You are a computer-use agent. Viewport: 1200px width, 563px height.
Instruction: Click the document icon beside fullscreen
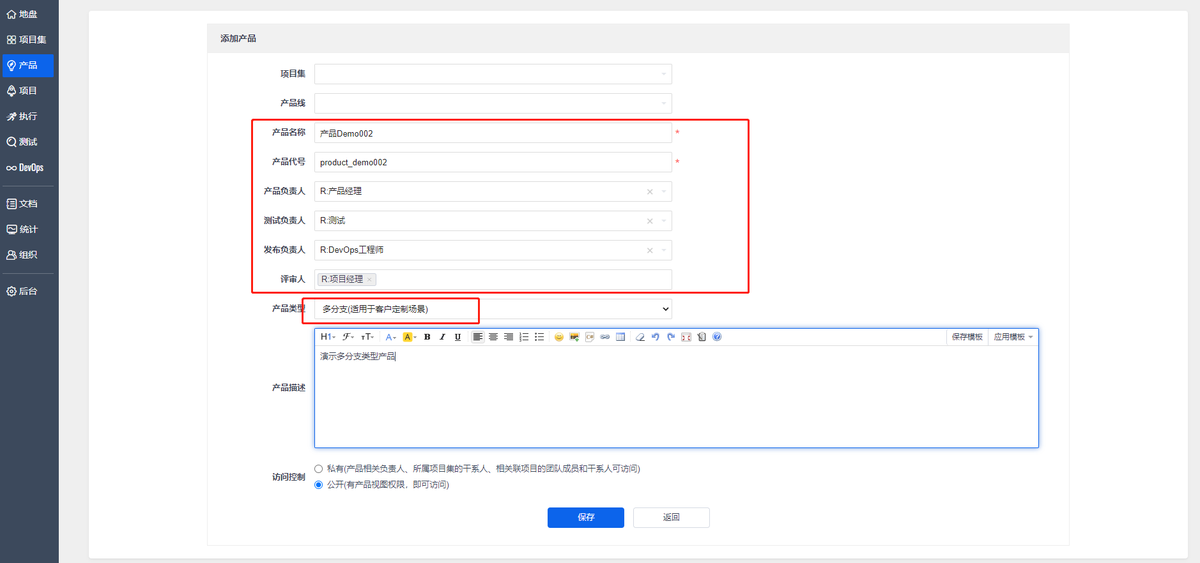(x=702, y=337)
